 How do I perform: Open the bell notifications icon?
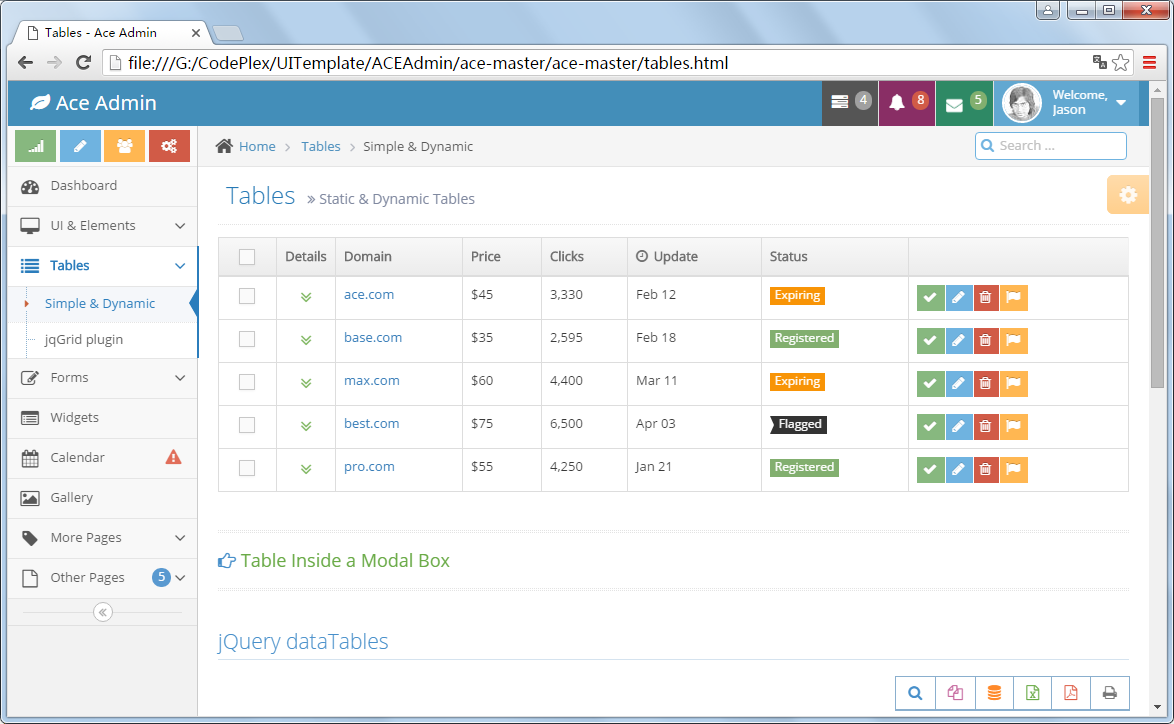point(897,103)
